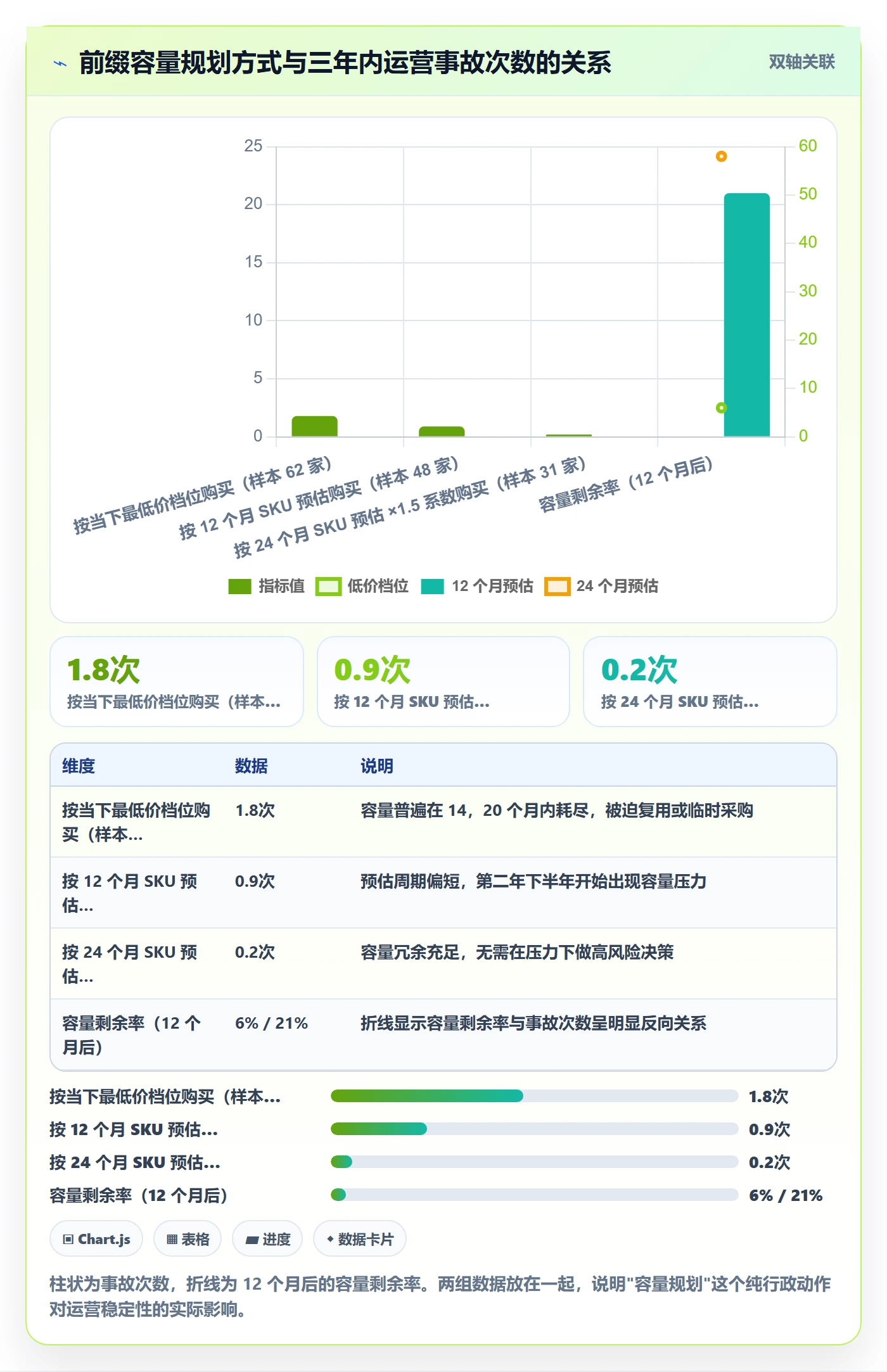
Task: Click the 维度 column header
Action: tap(79, 766)
